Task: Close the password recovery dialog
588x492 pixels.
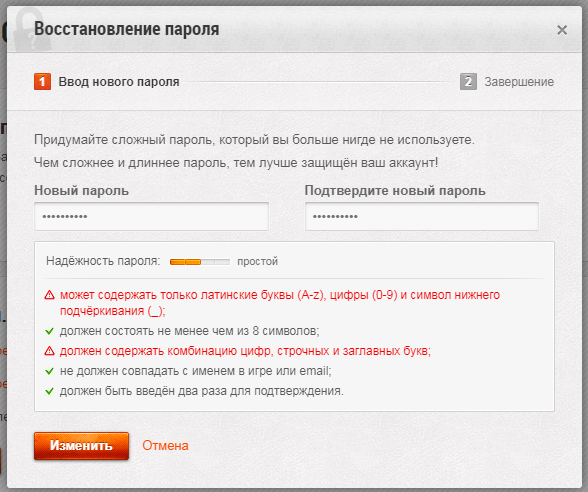Action: click(x=562, y=30)
